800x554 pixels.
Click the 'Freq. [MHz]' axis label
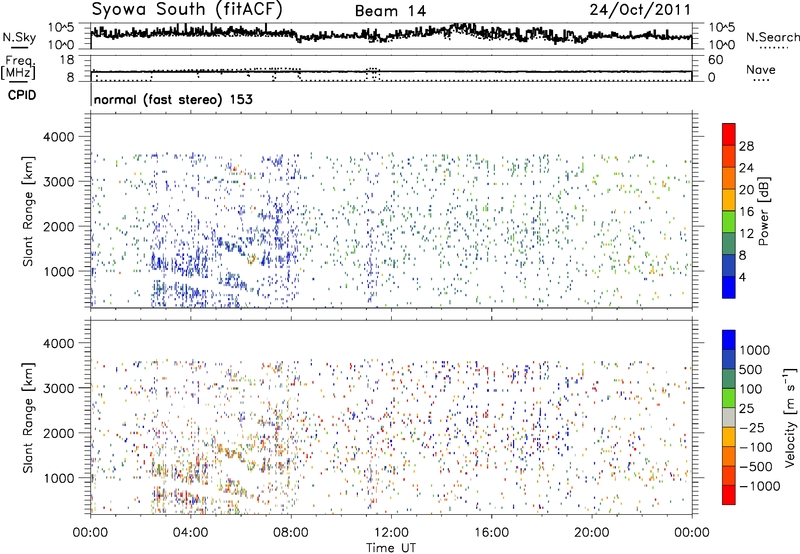click(x=20, y=67)
